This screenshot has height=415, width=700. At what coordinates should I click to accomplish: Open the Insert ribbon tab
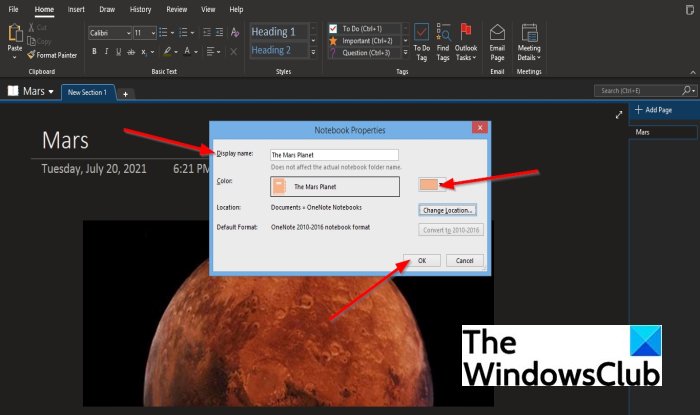pos(76,9)
